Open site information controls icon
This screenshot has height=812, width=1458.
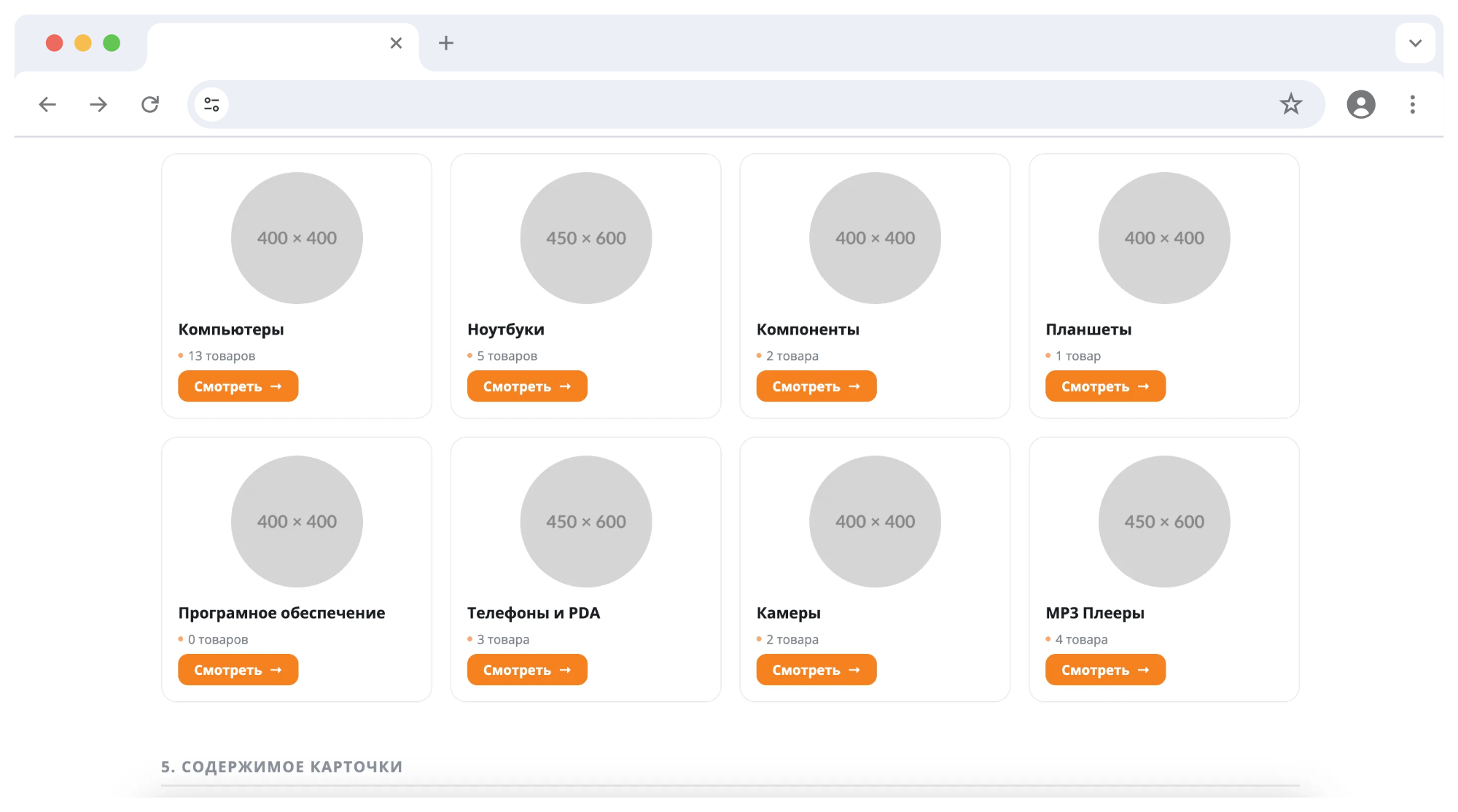pyautogui.click(x=211, y=104)
